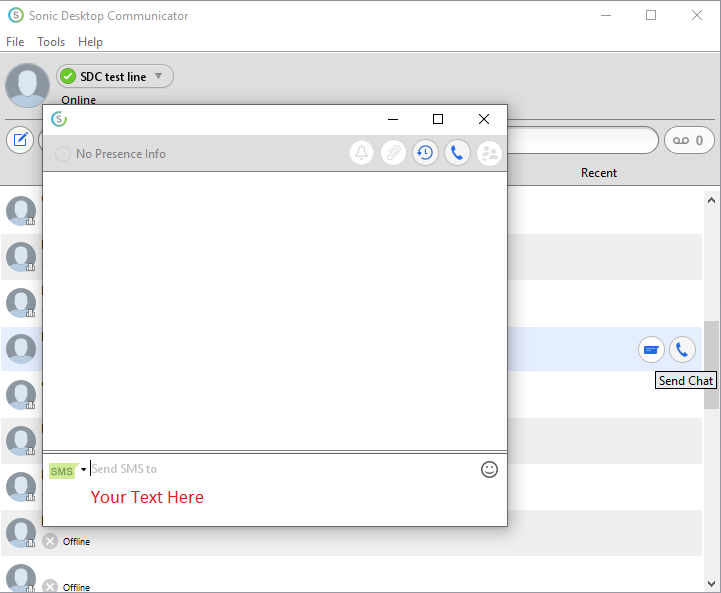Select the first contact avatar in list
This screenshot has height=593, width=721.
21,211
